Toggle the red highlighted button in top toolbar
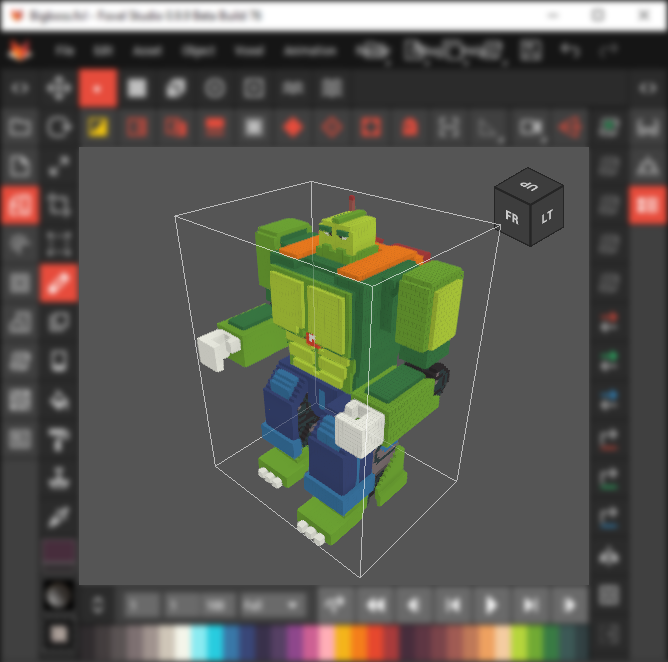Image resolution: width=668 pixels, height=662 pixels. click(98, 89)
